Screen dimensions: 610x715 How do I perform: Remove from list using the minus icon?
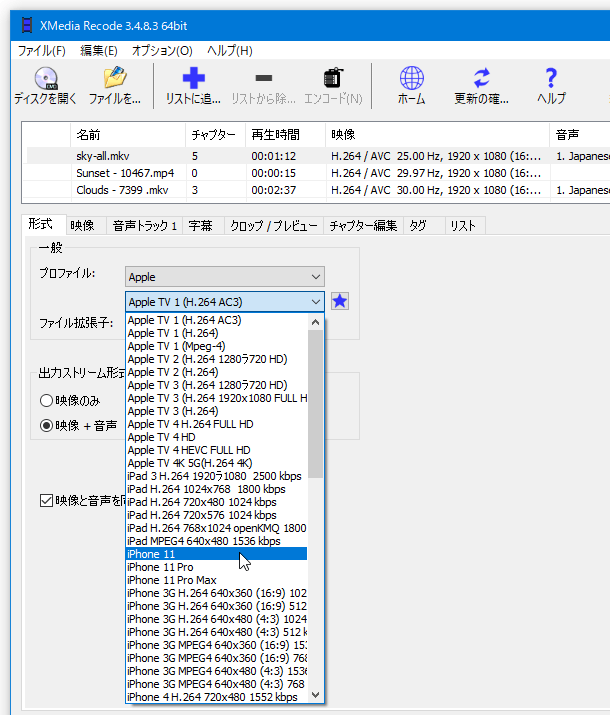click(x=264, y=86)
